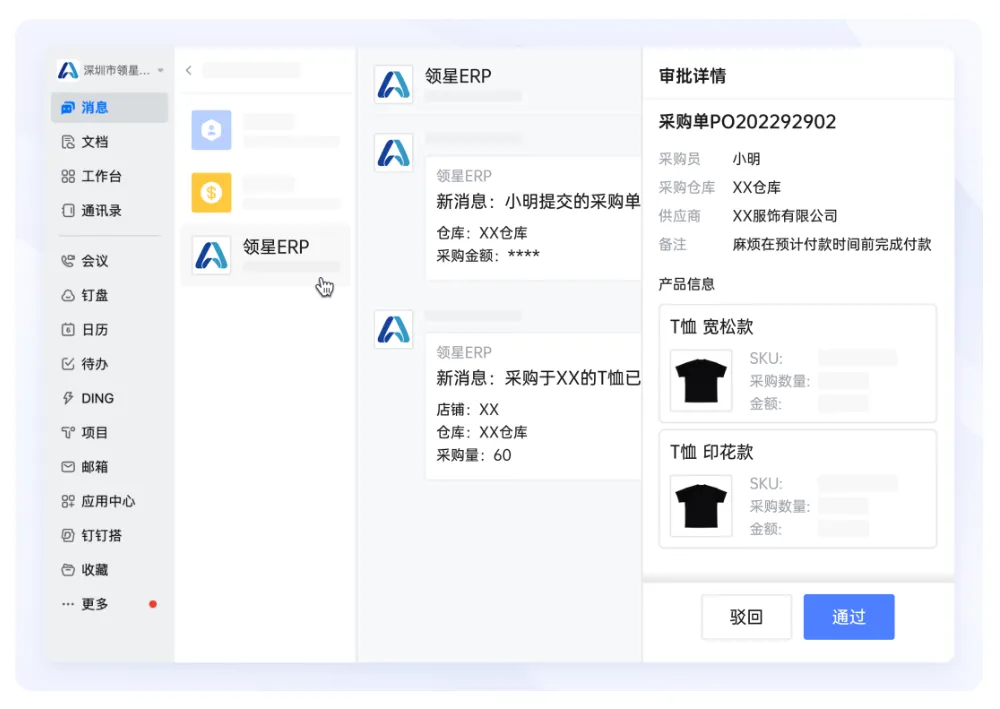The width and height of the screenshot is (1000, 709).
Task: Click the 待办 checkmark icon
Action: tap(68, 363)
